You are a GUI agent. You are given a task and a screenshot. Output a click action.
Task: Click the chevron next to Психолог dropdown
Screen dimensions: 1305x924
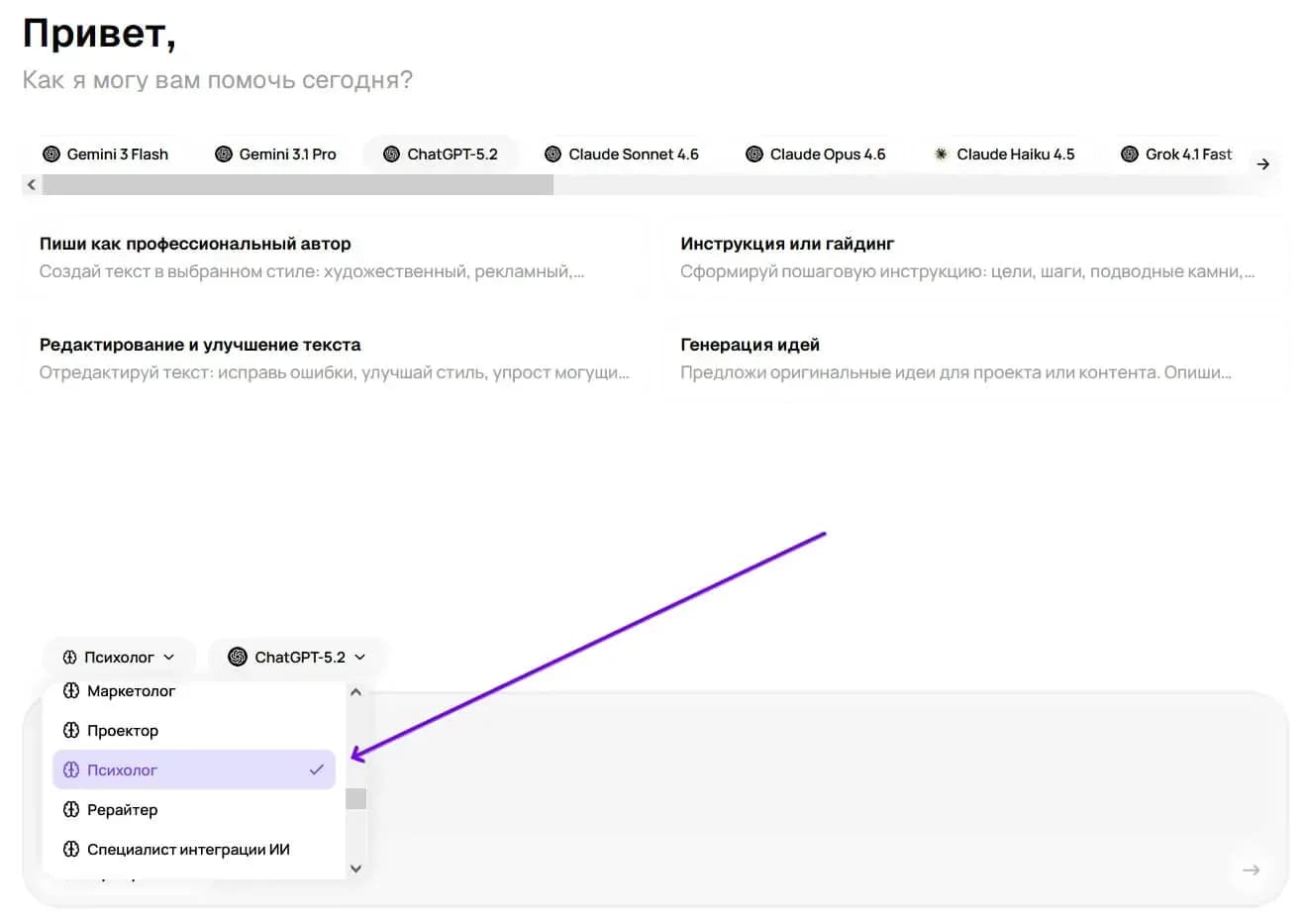168,657
